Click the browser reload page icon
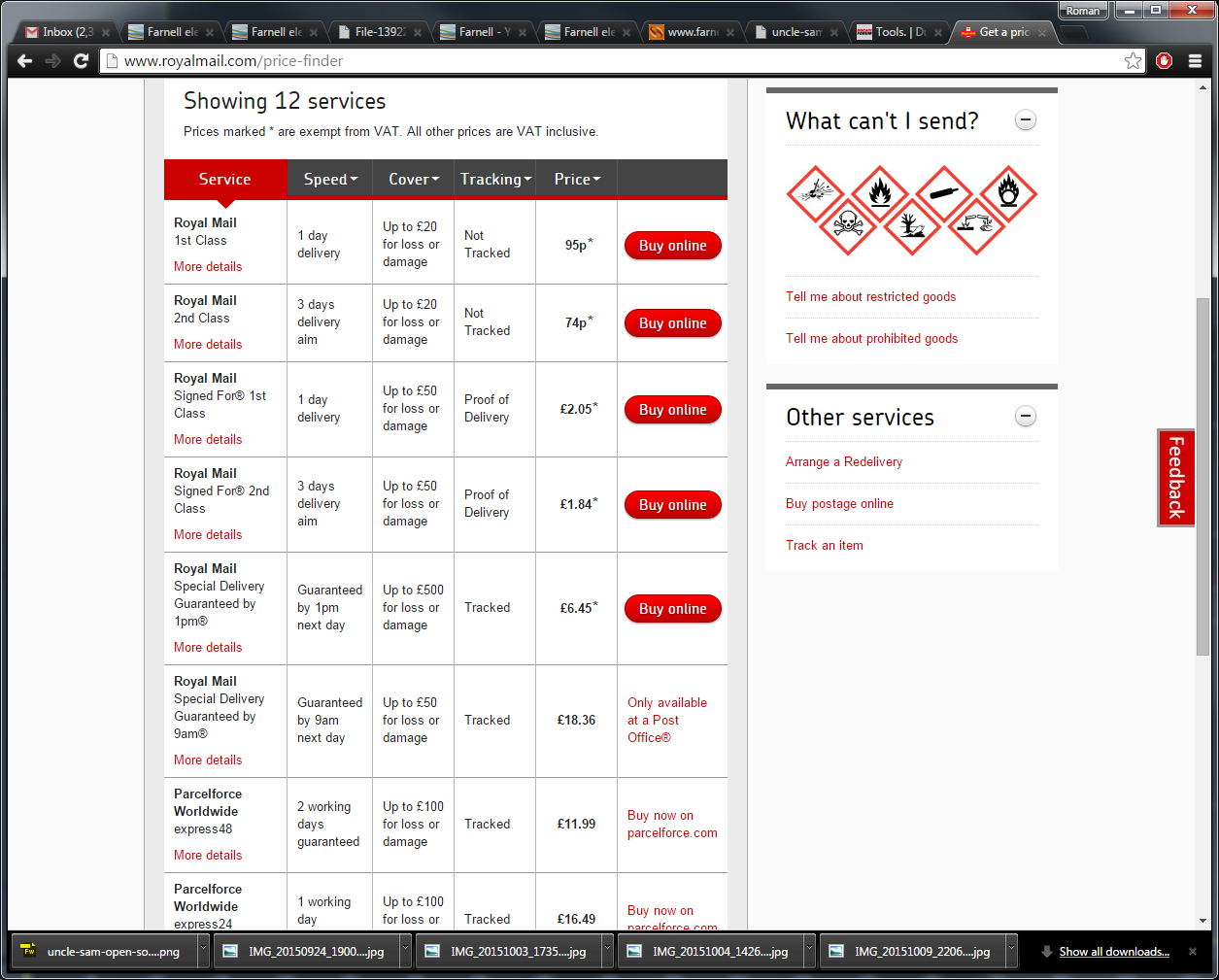Image resolution: width=1219 pixels, height=980 pixels. tap(82, 61)
